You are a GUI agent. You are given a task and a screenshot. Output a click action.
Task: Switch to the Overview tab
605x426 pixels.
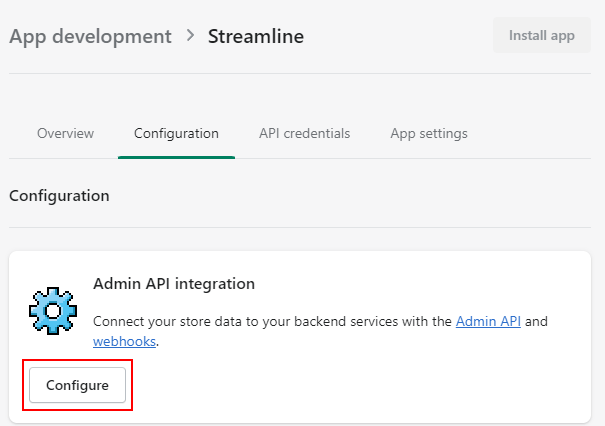coord(65,133)
